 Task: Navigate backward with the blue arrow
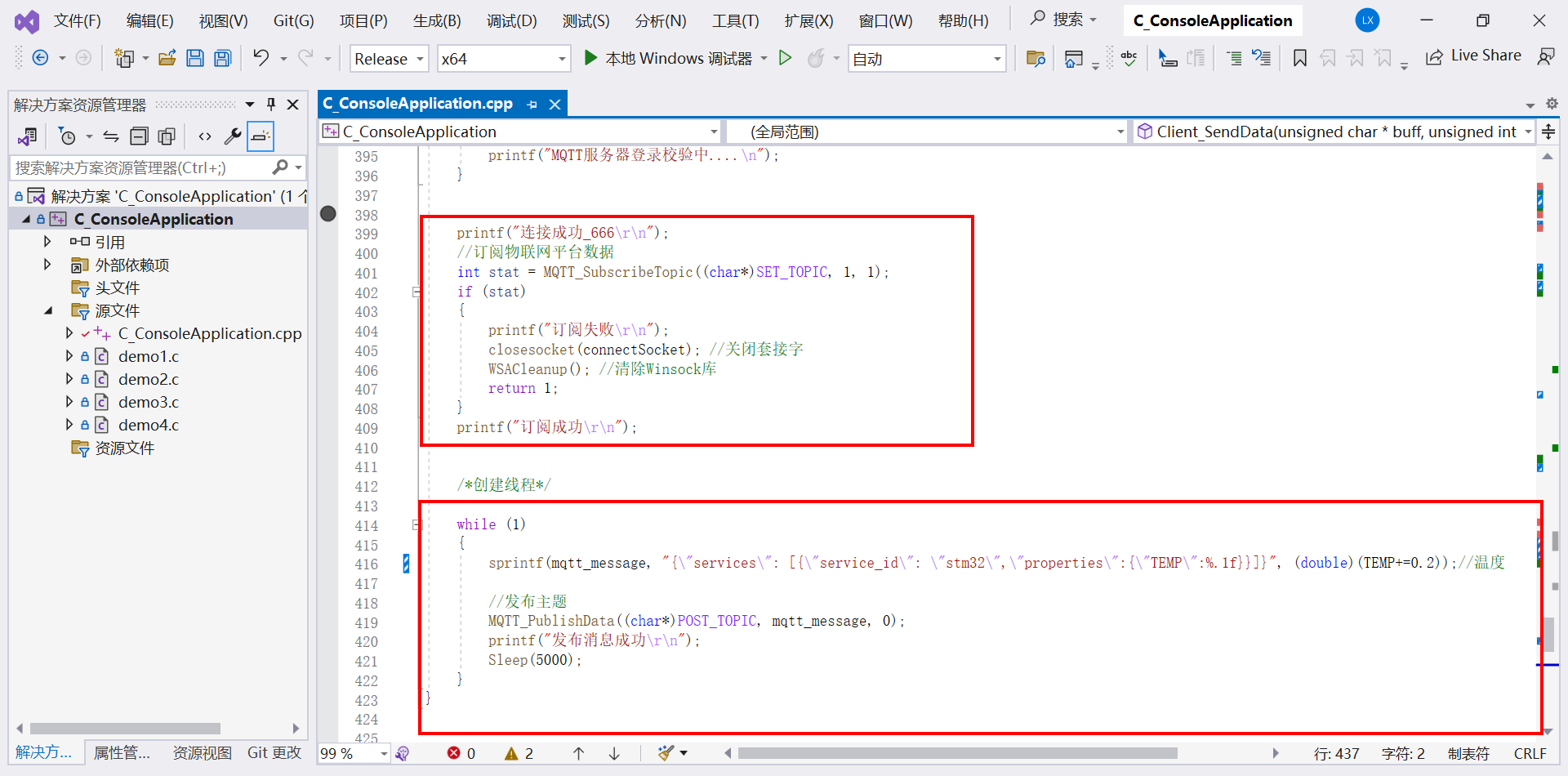point(40,58)
